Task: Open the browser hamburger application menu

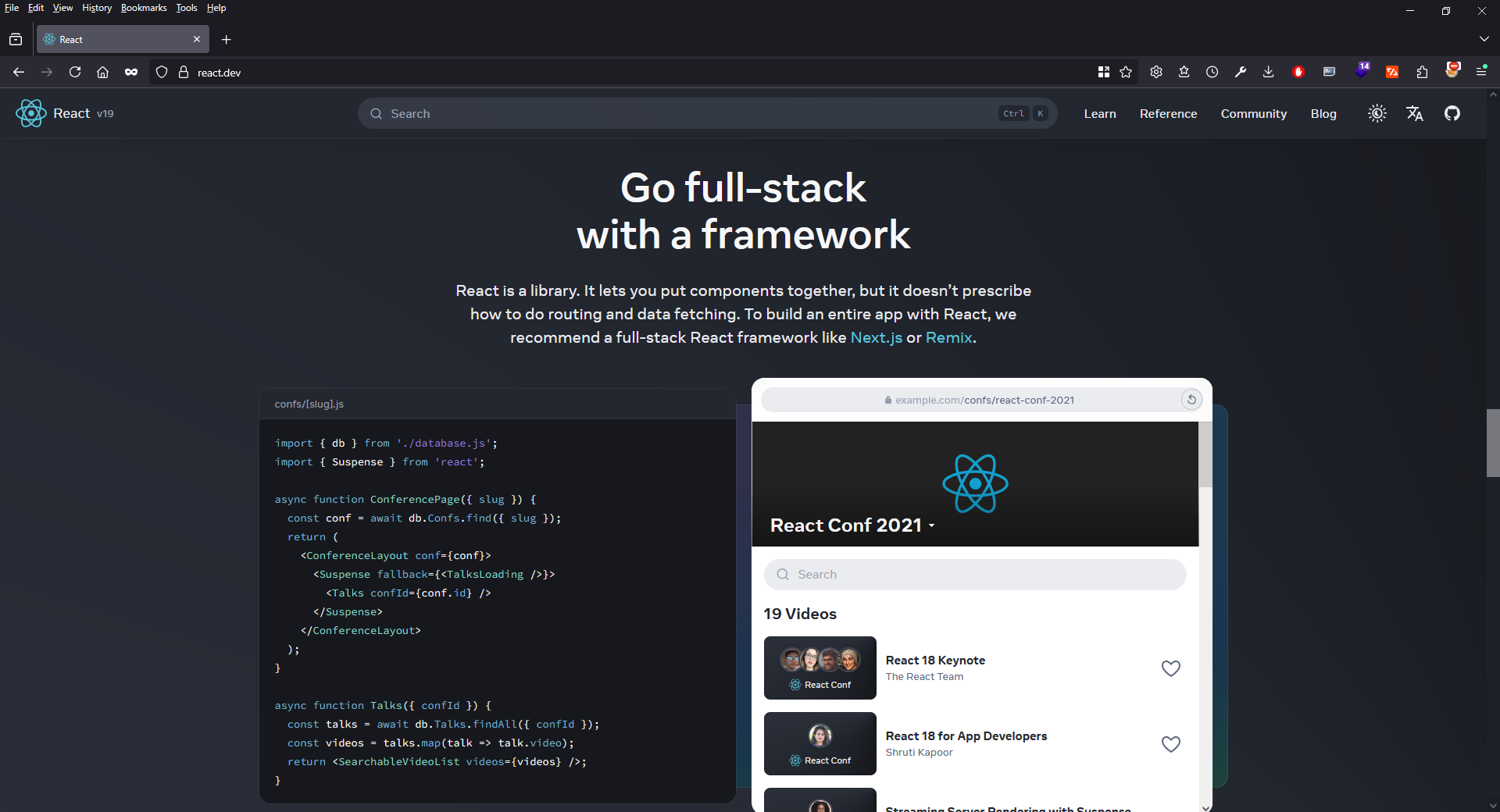Action: [1481, 71]
